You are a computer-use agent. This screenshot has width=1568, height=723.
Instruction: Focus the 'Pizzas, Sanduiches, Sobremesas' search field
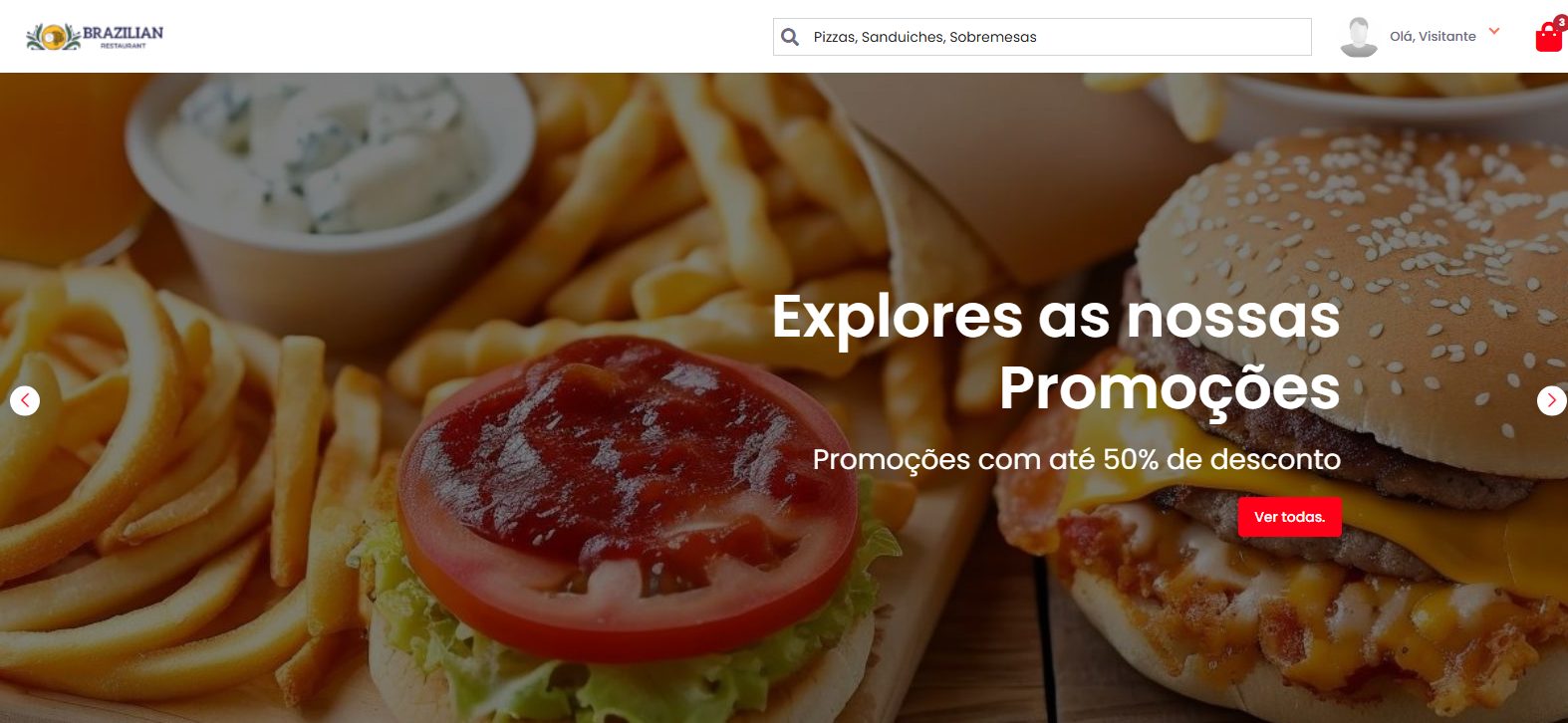pyautogui.click(x=1042, y=37)
